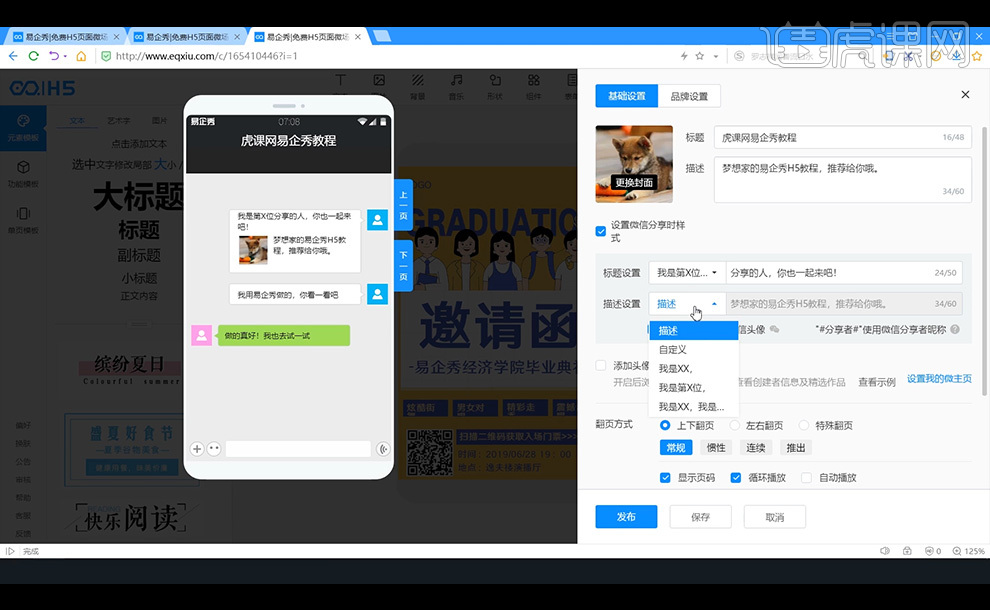Toggle 循环播放 checkbox

tap(736, 478)
